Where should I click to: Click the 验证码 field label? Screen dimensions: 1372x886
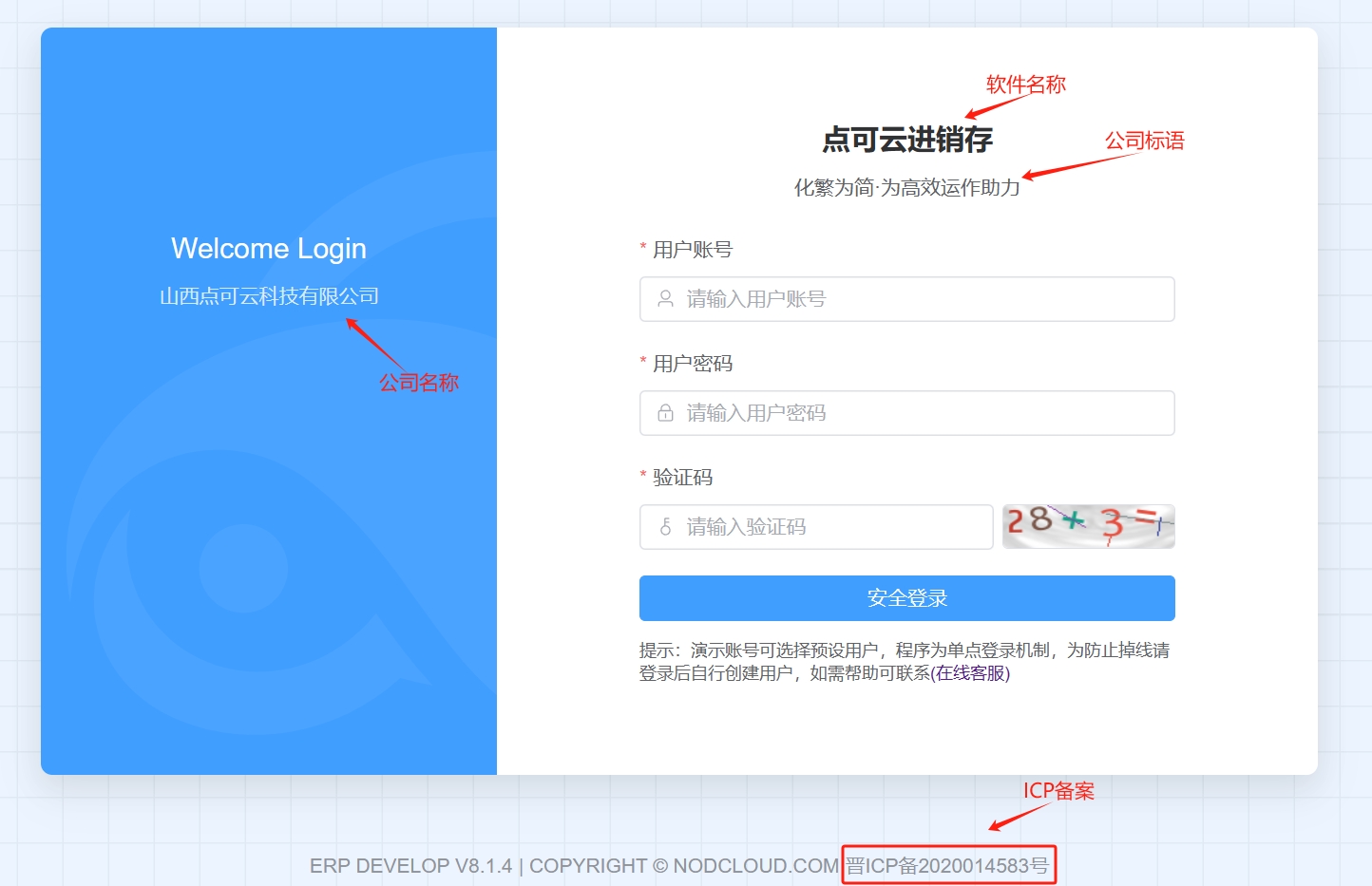(x=682, y=478)
